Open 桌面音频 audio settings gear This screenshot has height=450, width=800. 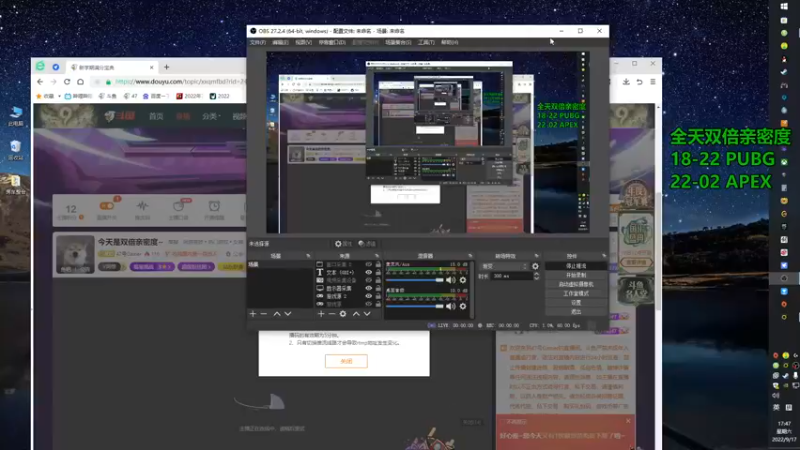[x=463, y=306]
